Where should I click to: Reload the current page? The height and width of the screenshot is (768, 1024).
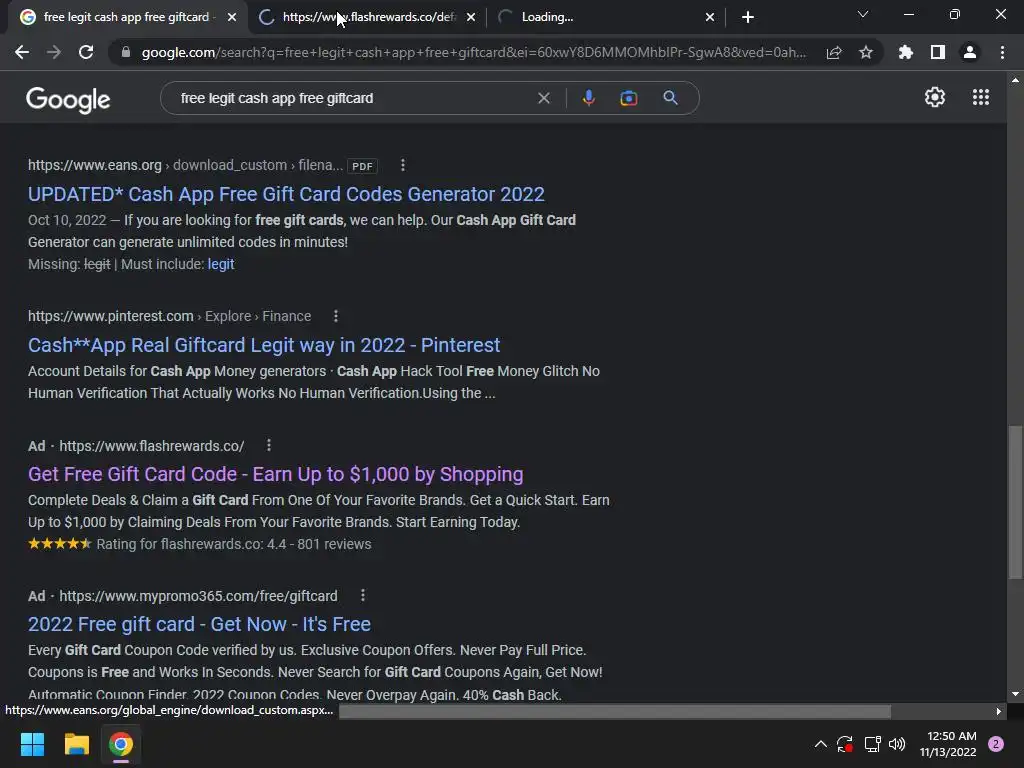pyautogui.click(x=86, y=52)
